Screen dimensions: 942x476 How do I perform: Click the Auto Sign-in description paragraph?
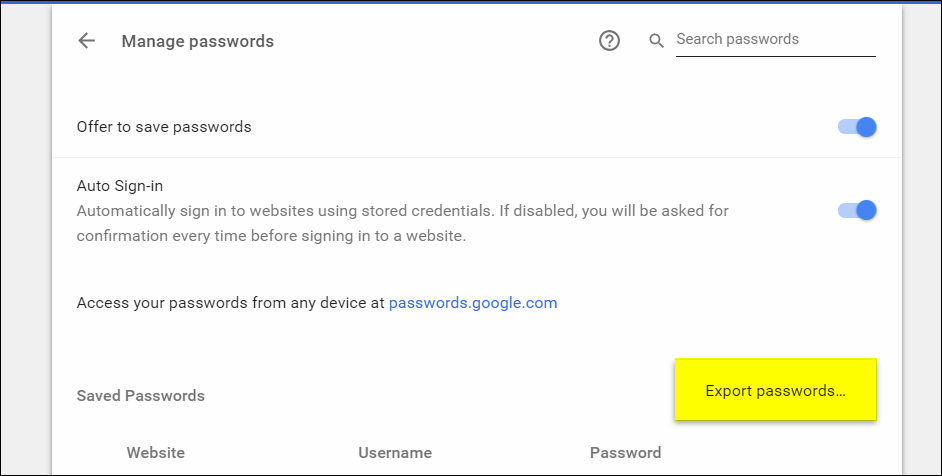coord(400,224)
